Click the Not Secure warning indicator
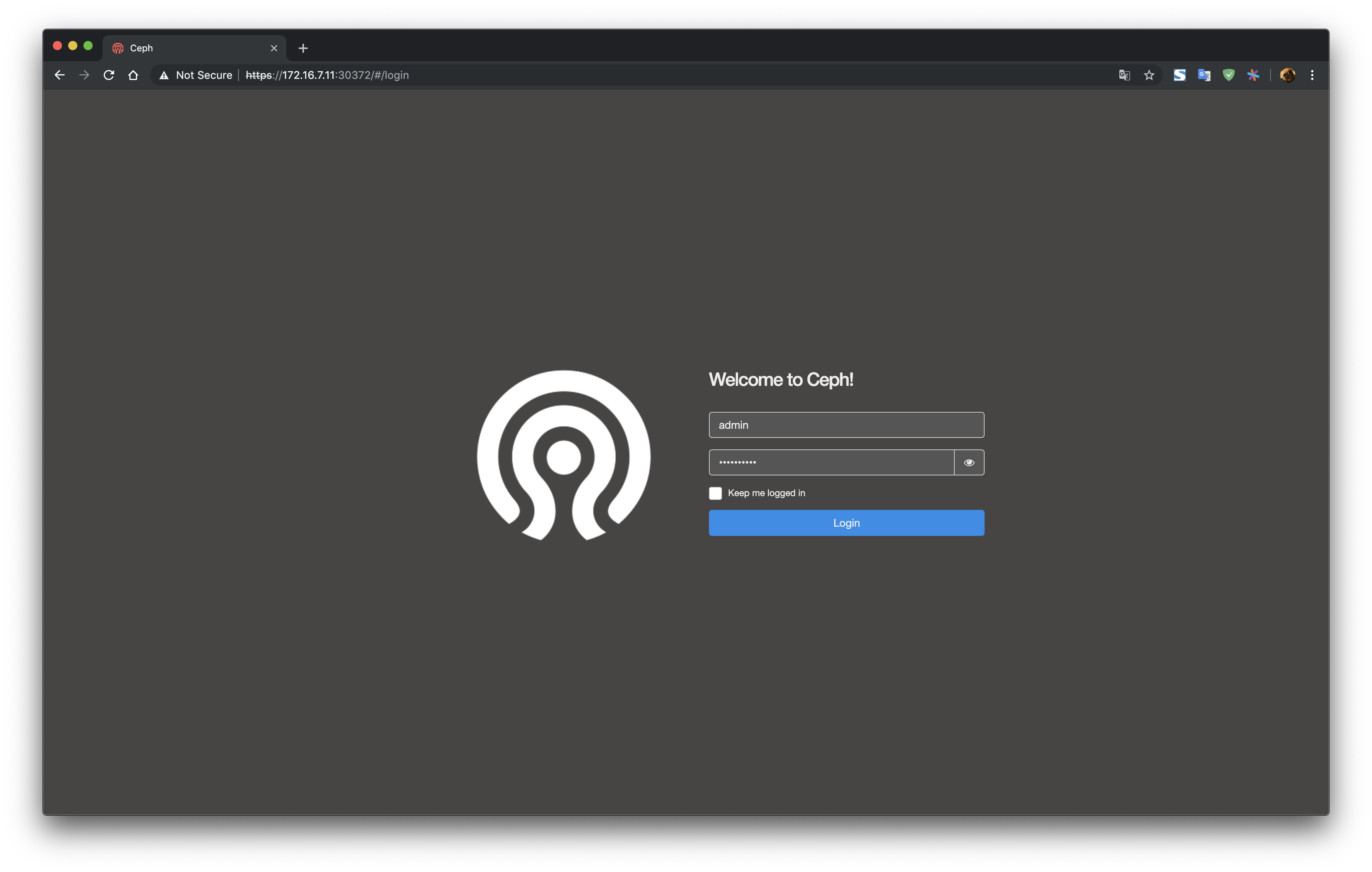 [196, 75]
